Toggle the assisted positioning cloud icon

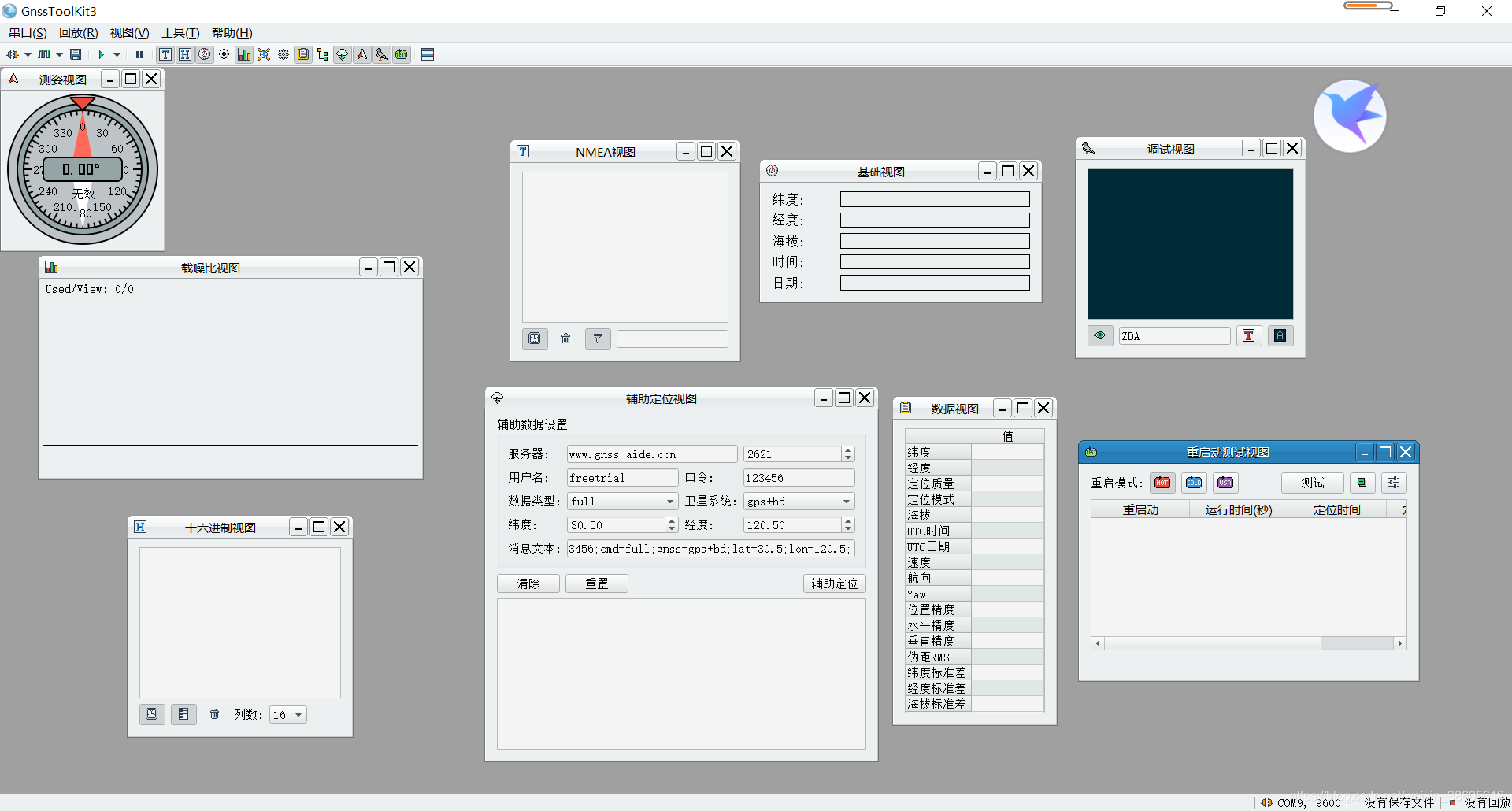[343, 54]
